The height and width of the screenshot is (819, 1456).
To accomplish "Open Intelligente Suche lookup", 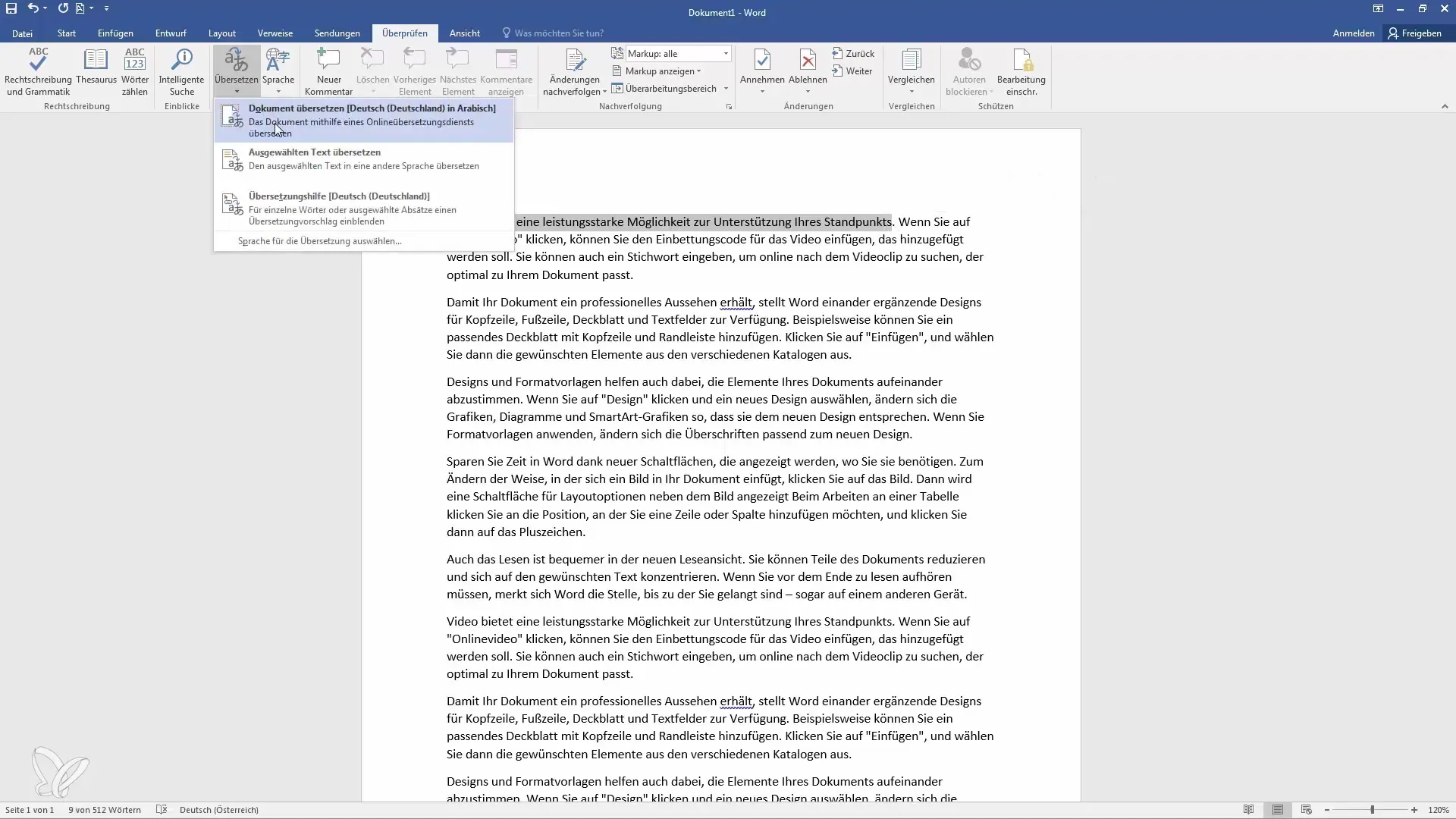I will pyautogui.click(x=181, y=72).
